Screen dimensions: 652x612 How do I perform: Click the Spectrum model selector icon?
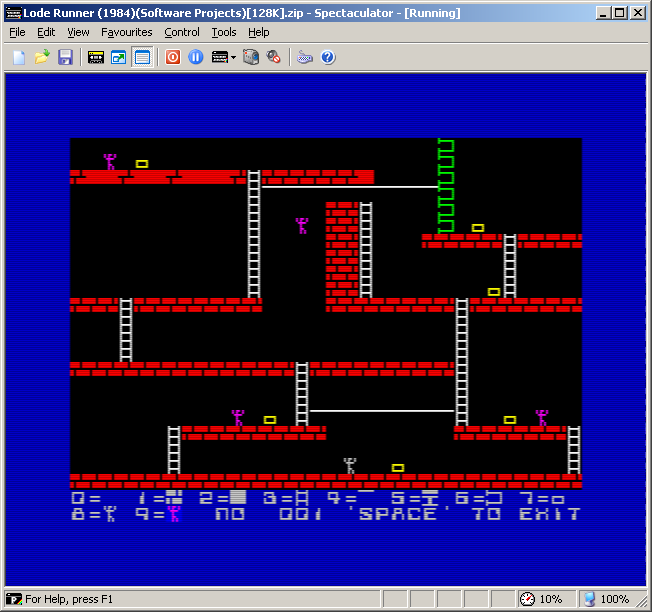(x=220, y=57)
